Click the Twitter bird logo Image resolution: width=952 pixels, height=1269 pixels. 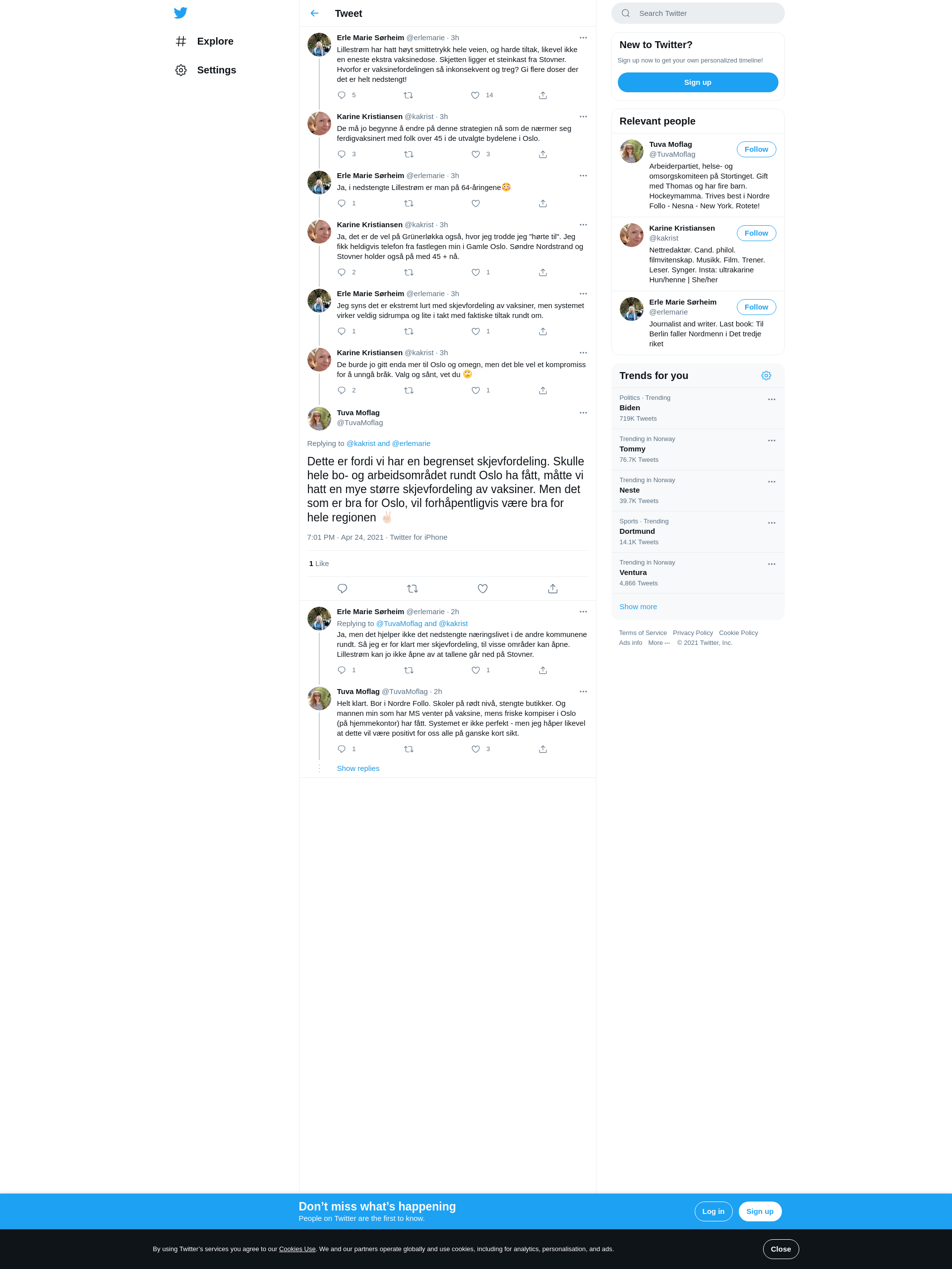click(x=180, y=12)
